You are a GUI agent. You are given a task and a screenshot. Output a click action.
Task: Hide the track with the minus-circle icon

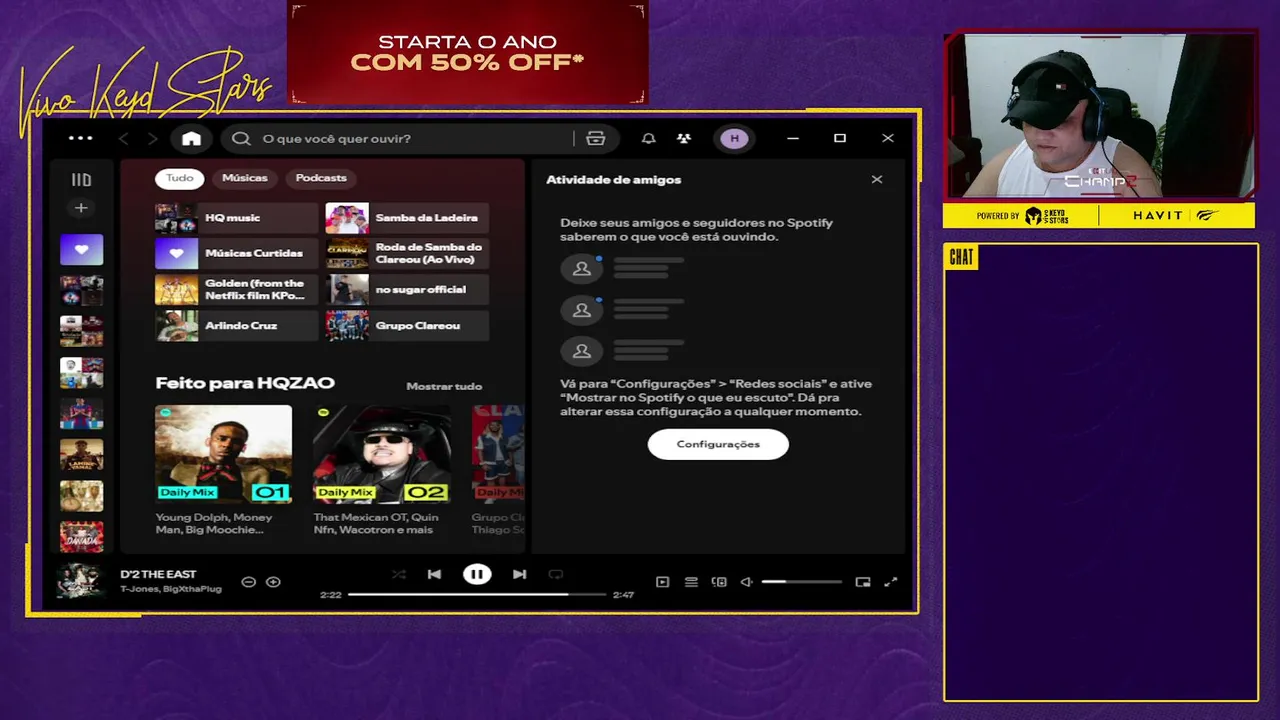coord(249,582)
